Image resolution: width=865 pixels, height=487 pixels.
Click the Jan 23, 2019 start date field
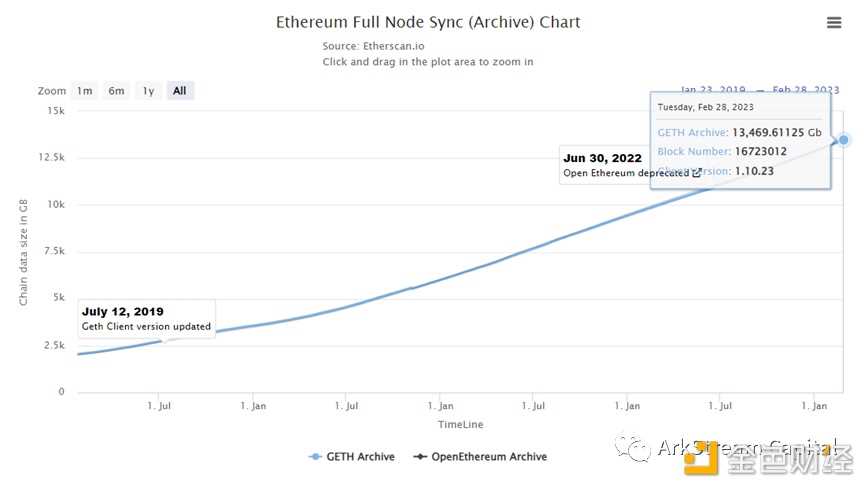click(712, 90)
